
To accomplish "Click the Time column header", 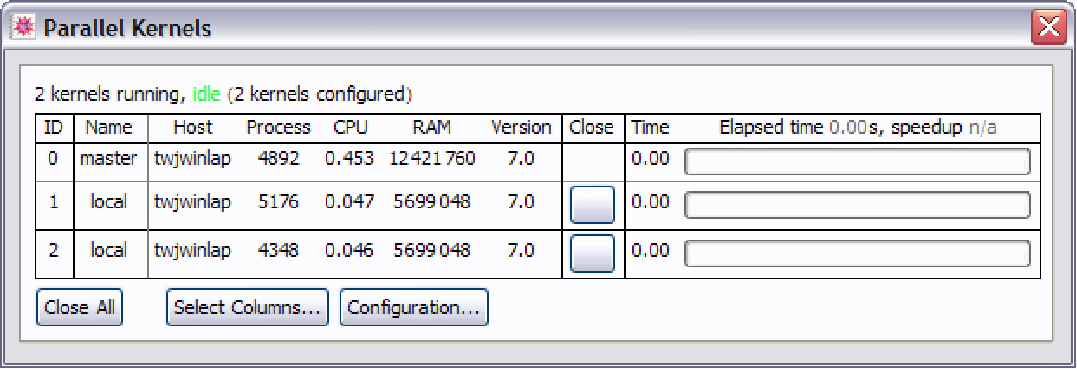I will coord(650,127).
